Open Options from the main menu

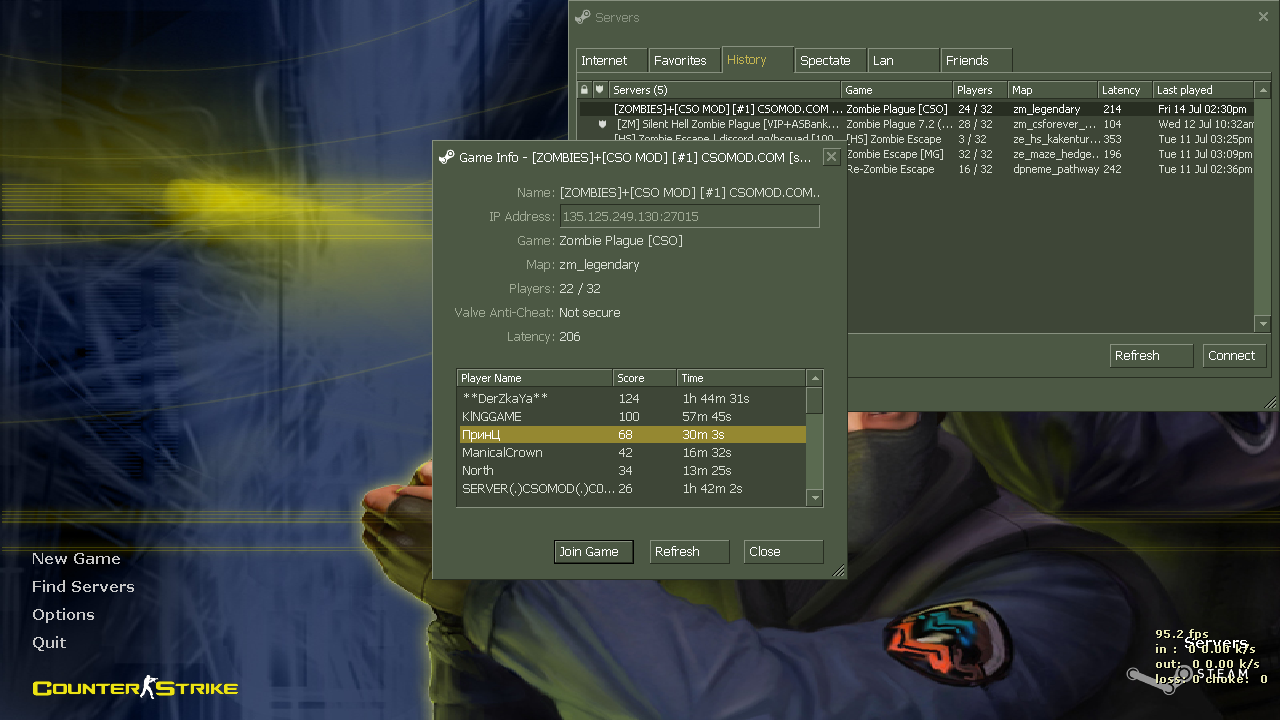point(63,615)
